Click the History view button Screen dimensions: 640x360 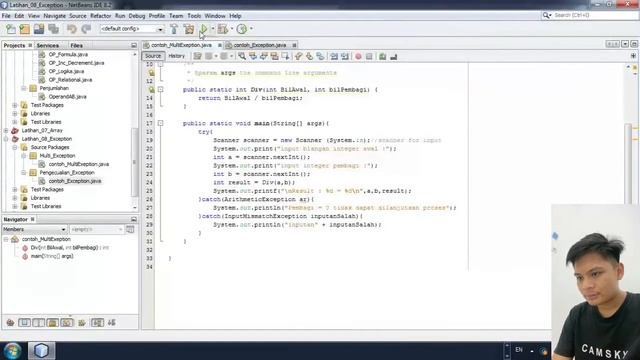pyautogui.click(x=177, y=56)
